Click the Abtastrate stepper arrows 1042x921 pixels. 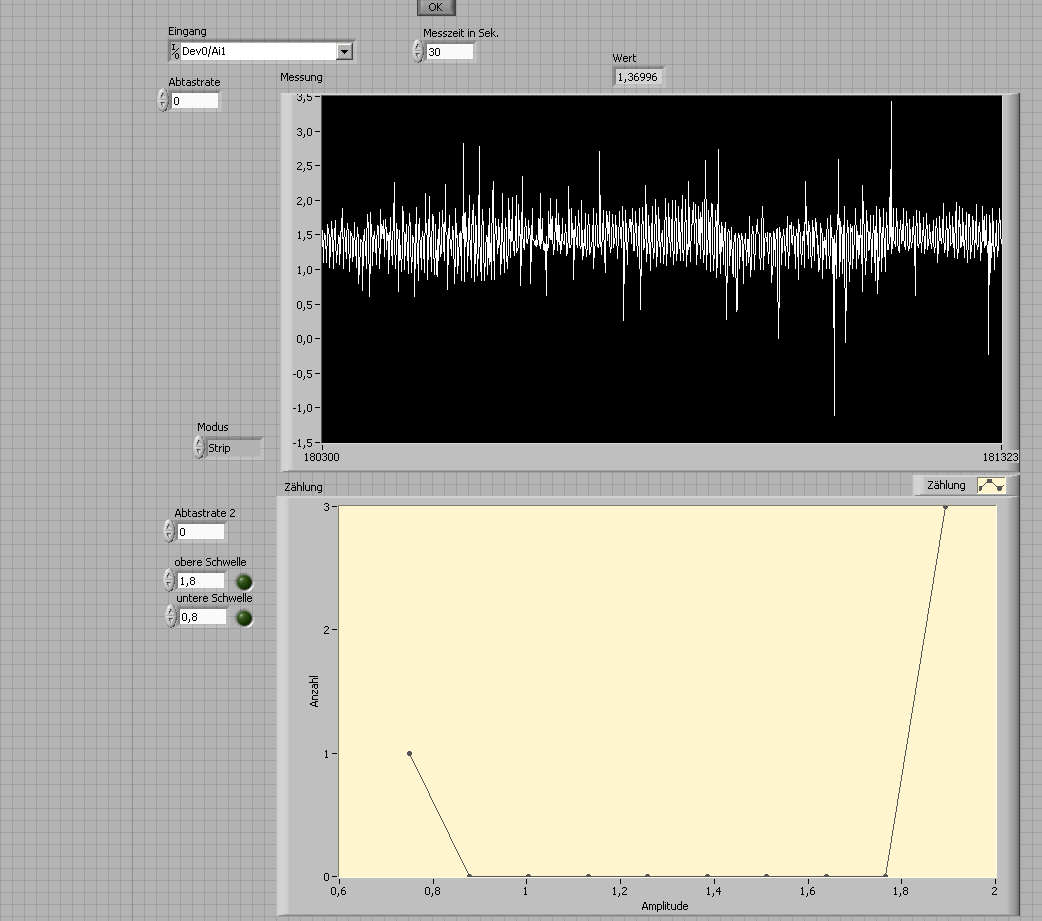tap(163, 100)
